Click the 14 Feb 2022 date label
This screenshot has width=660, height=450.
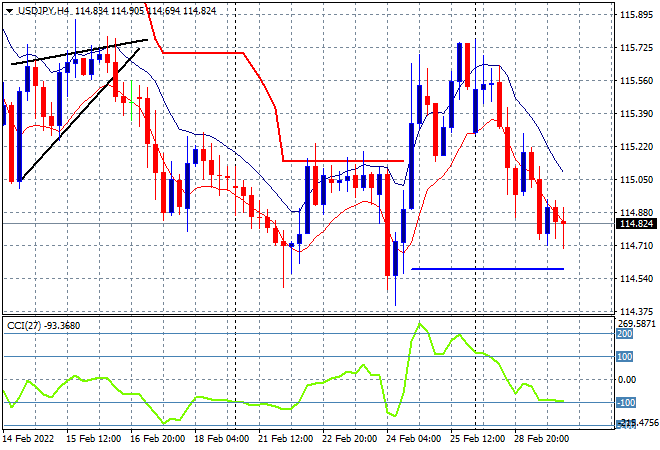point(28,439)
